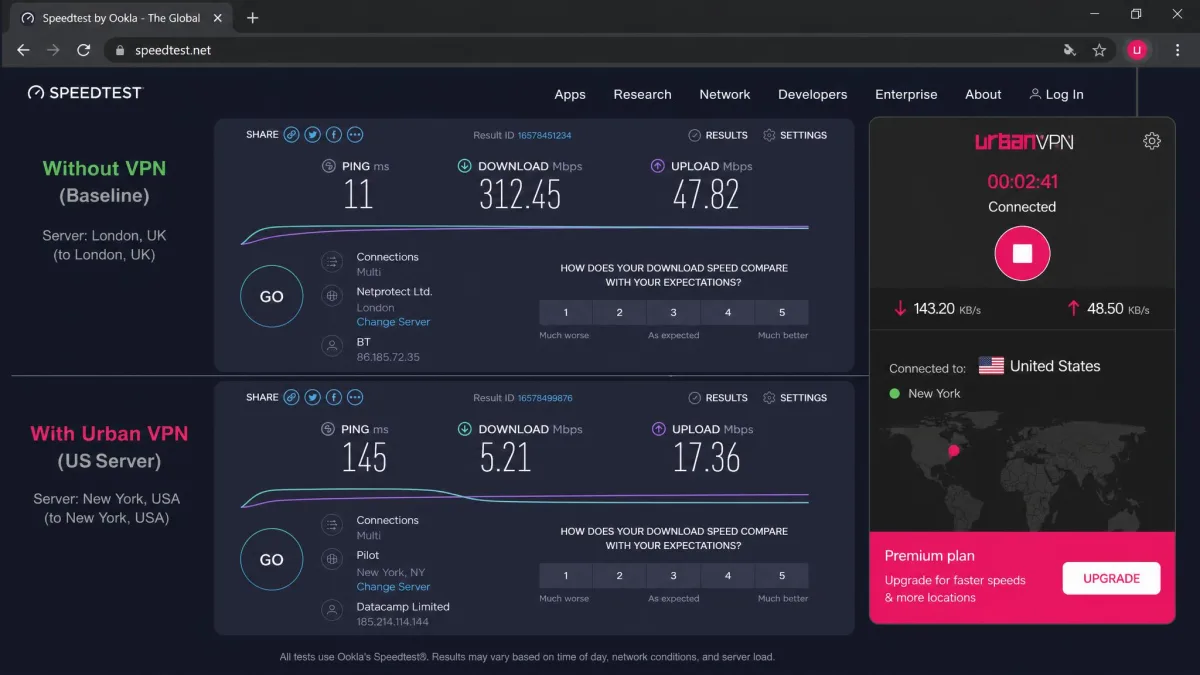Click the upload value 17.36
This screenshot has width=1200, height=675.
coord(706,458)
